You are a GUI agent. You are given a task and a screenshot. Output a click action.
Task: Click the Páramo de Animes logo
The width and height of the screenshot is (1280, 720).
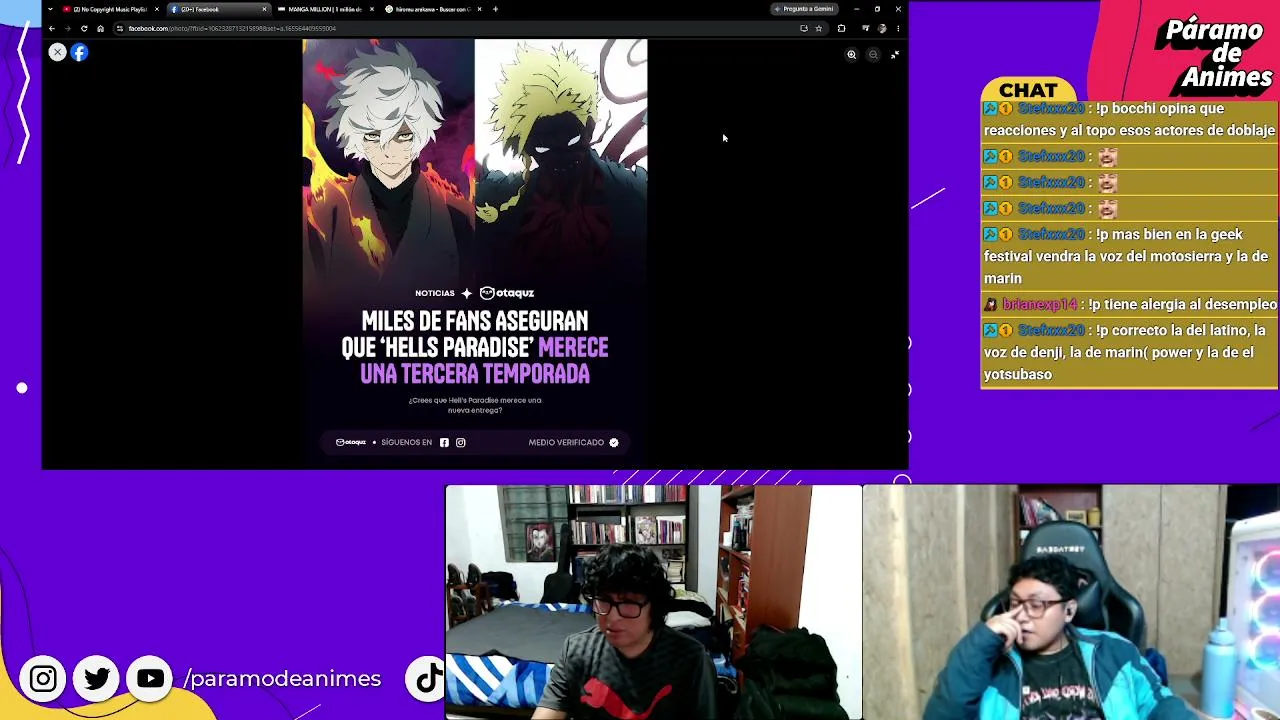[x=1215, y=55]
